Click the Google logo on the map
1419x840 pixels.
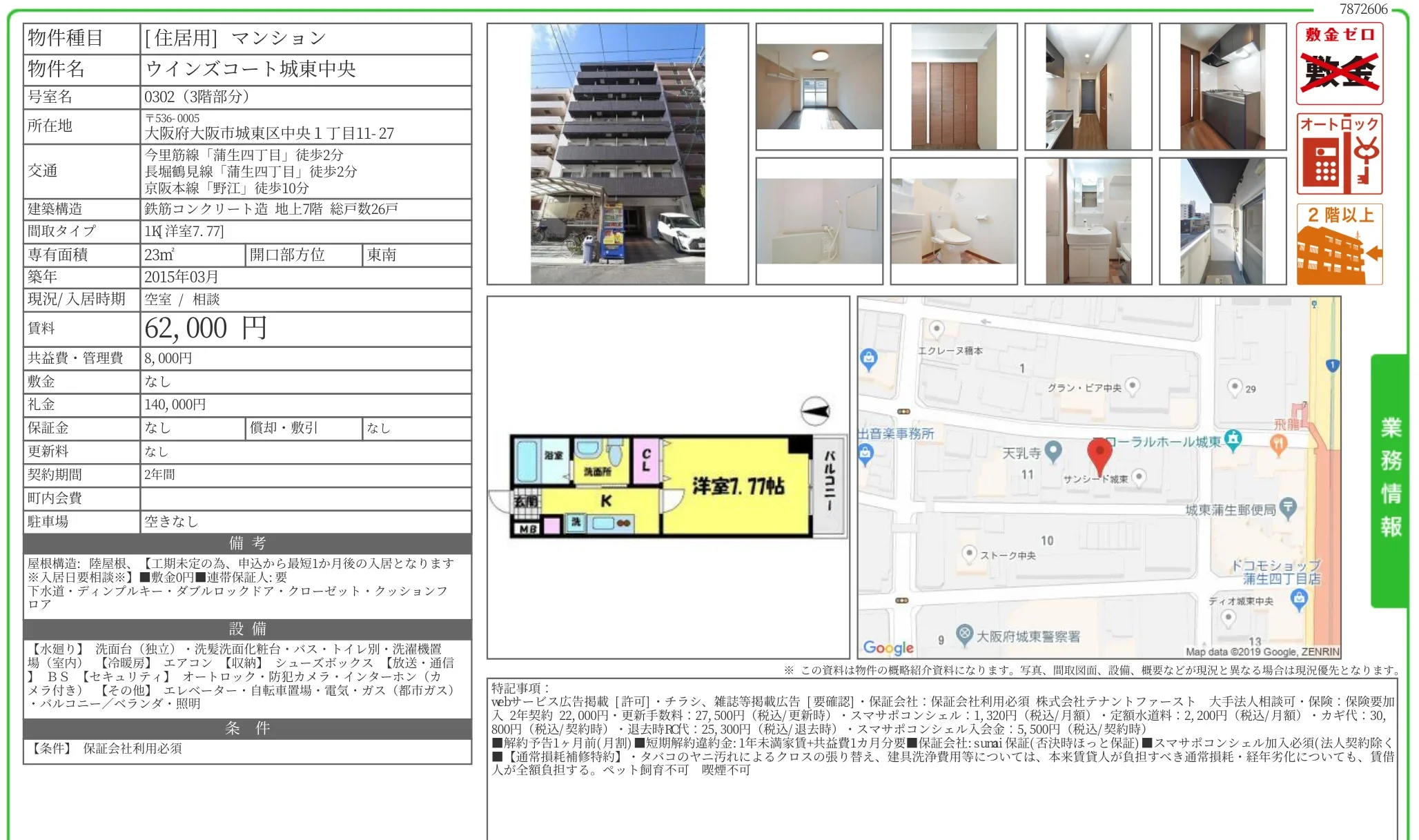[x=888, y=647]
